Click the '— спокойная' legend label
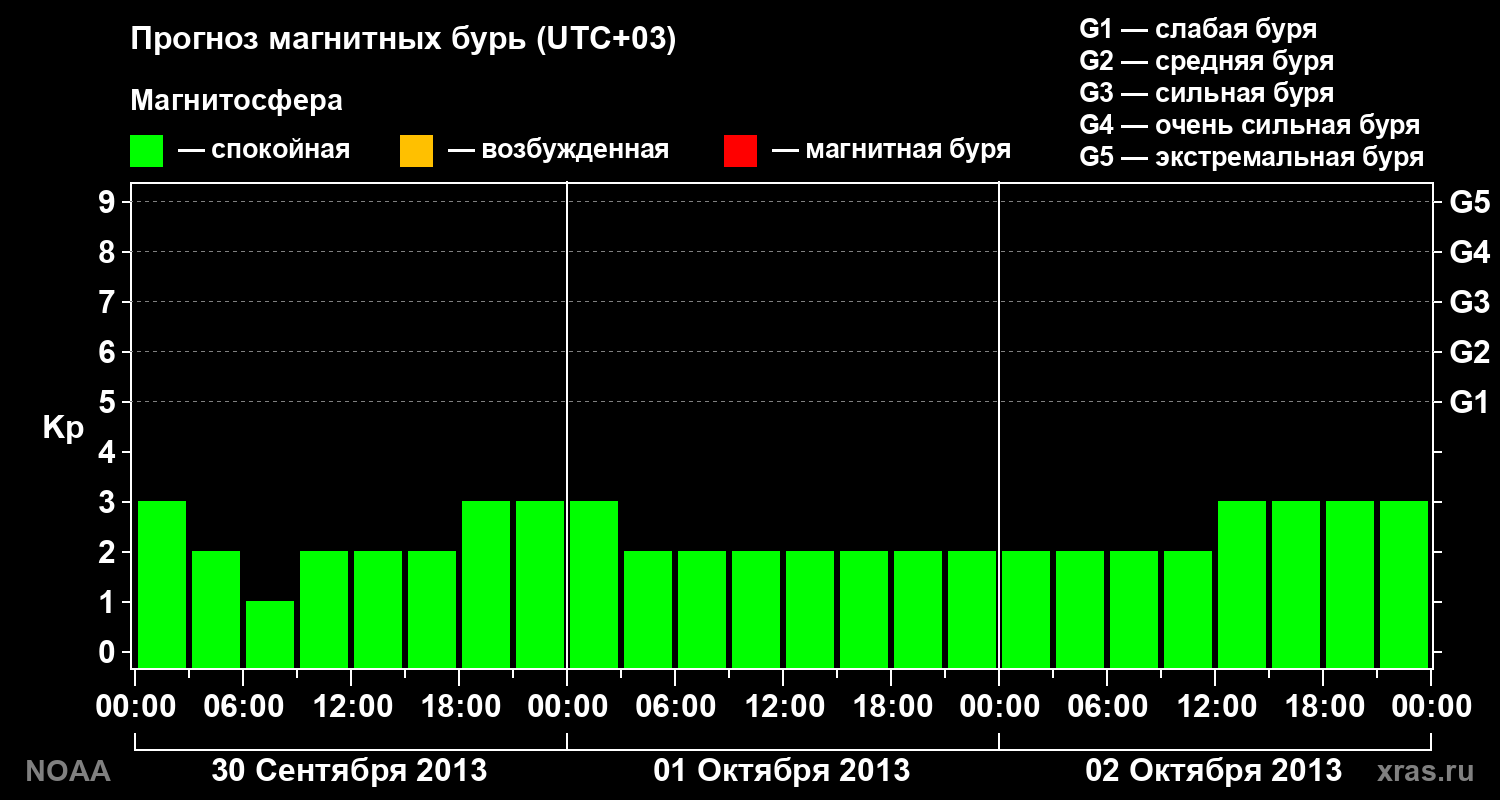 click(x=264, y=150)
